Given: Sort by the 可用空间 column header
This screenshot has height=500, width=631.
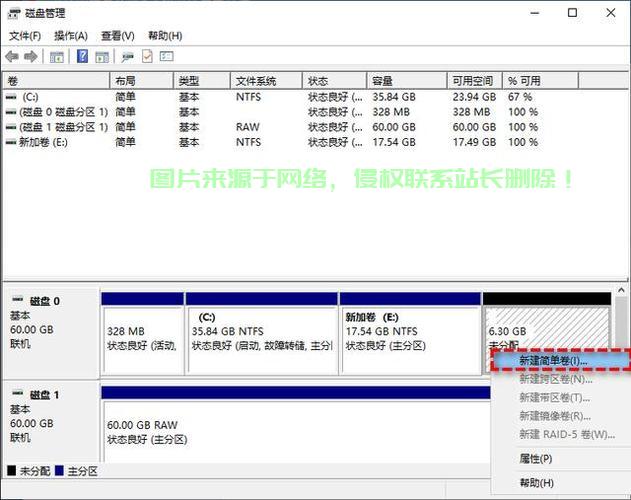Looking at the screenshot, I should (x=475, y=81).
